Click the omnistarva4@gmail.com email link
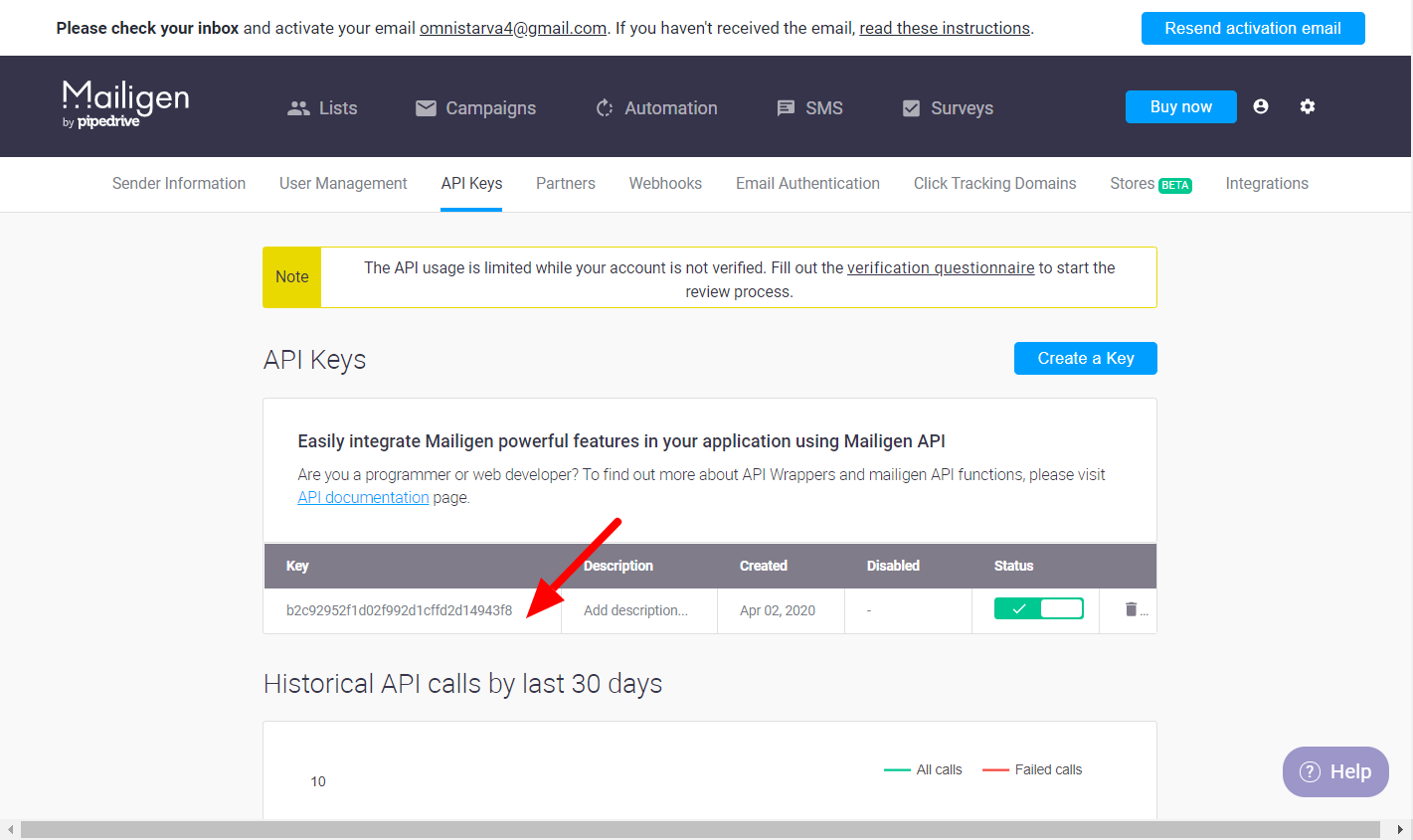The width and height of the screenshot is (1413, 840). (513, 28)
